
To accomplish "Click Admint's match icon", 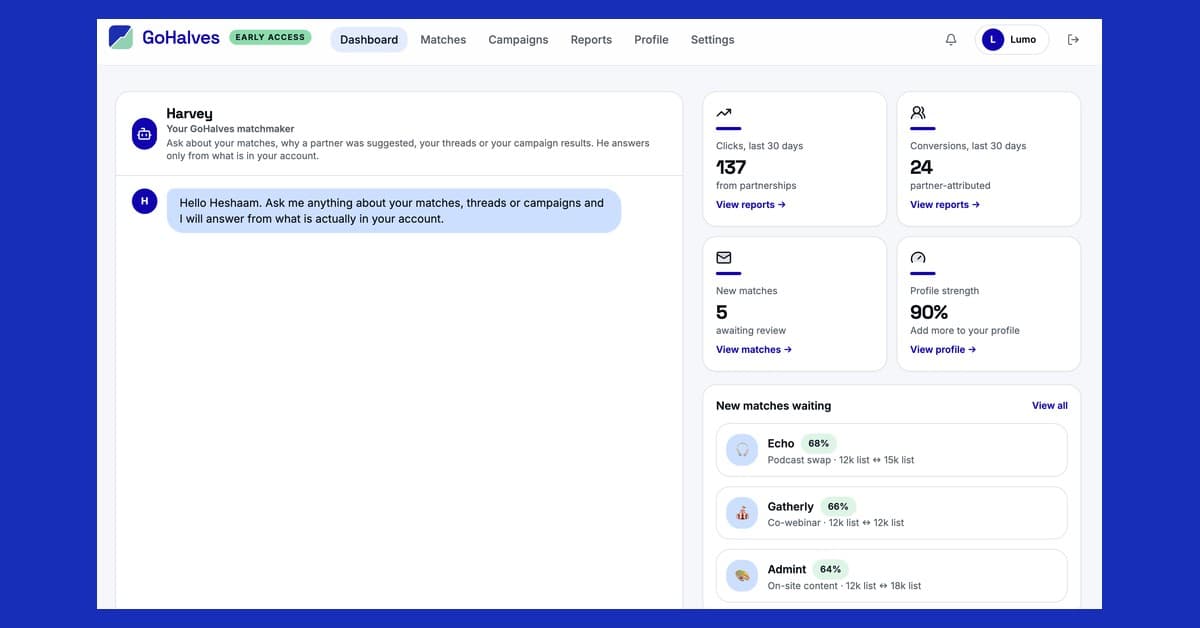I will coord(742,576).
